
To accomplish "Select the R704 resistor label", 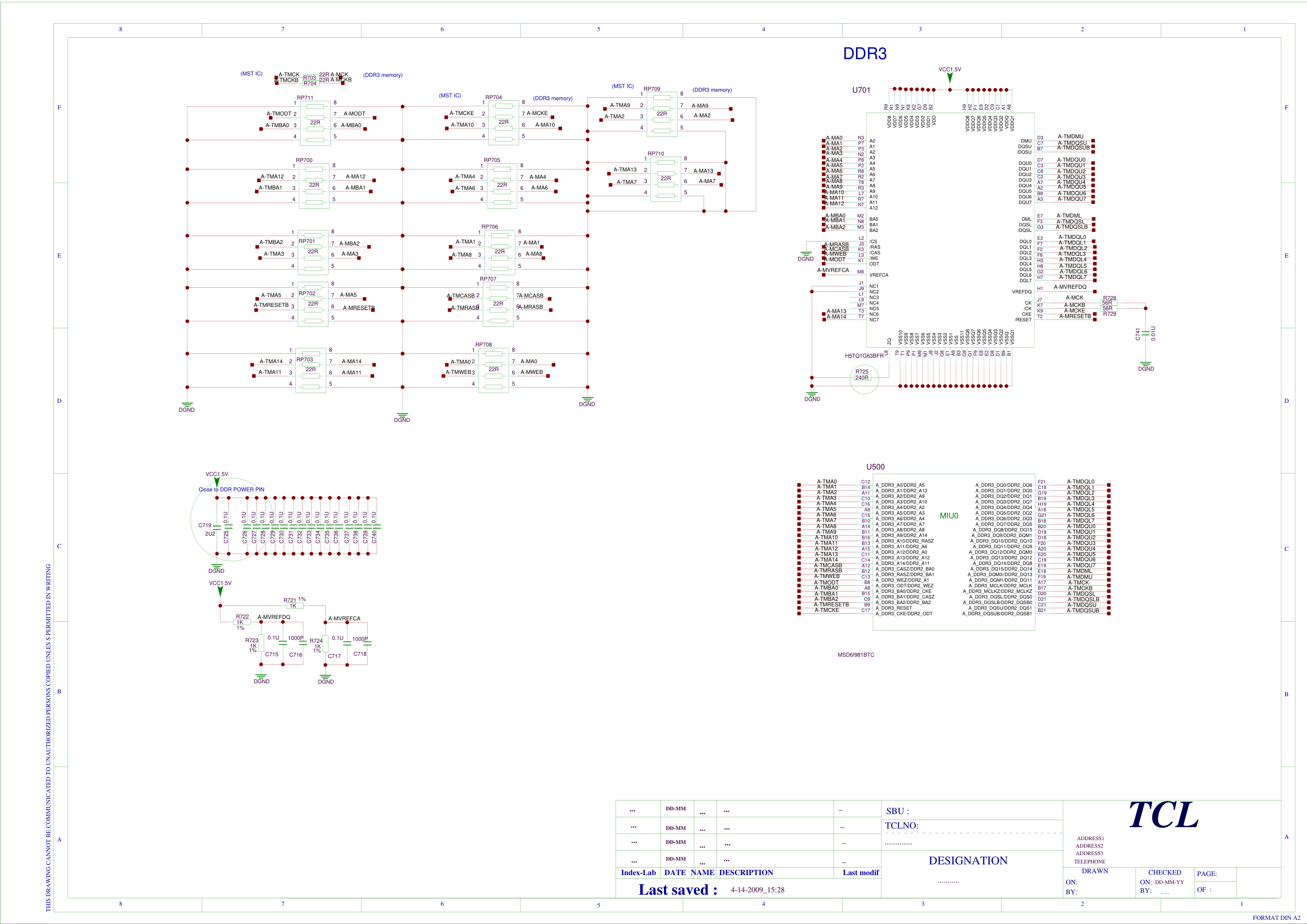I will tap(310, 84).
